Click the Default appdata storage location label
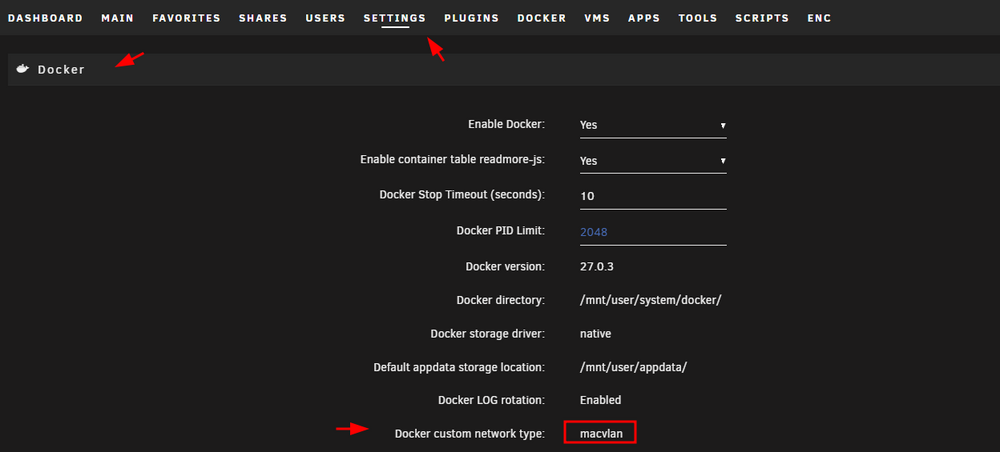Image resolution: width=1000 pixels, height=452 pixels. pyautogui.click(x=459, y=367)
